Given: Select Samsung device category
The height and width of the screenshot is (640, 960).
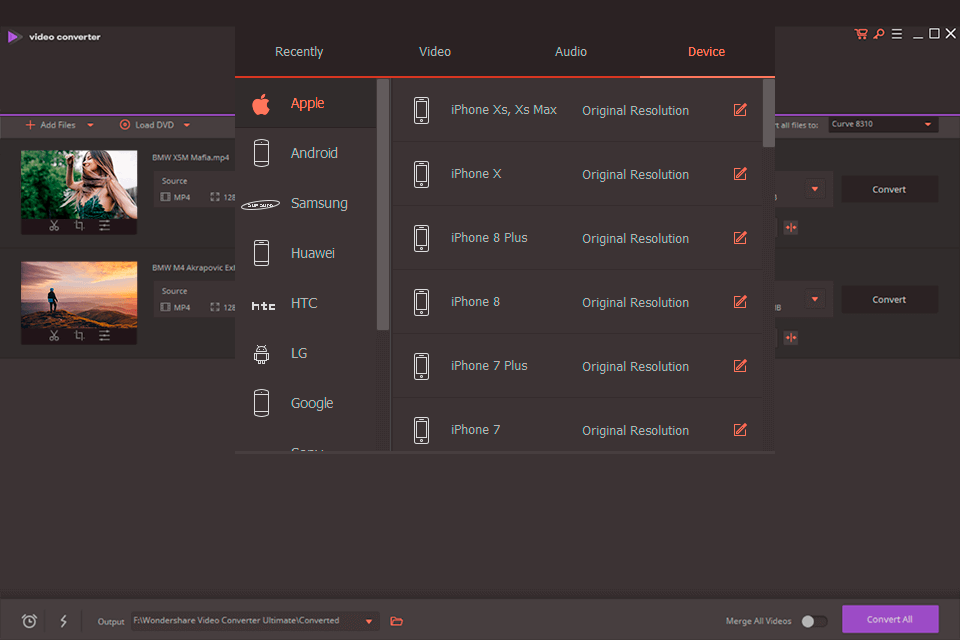Looking at the screenshot, I should pos(306,203).
